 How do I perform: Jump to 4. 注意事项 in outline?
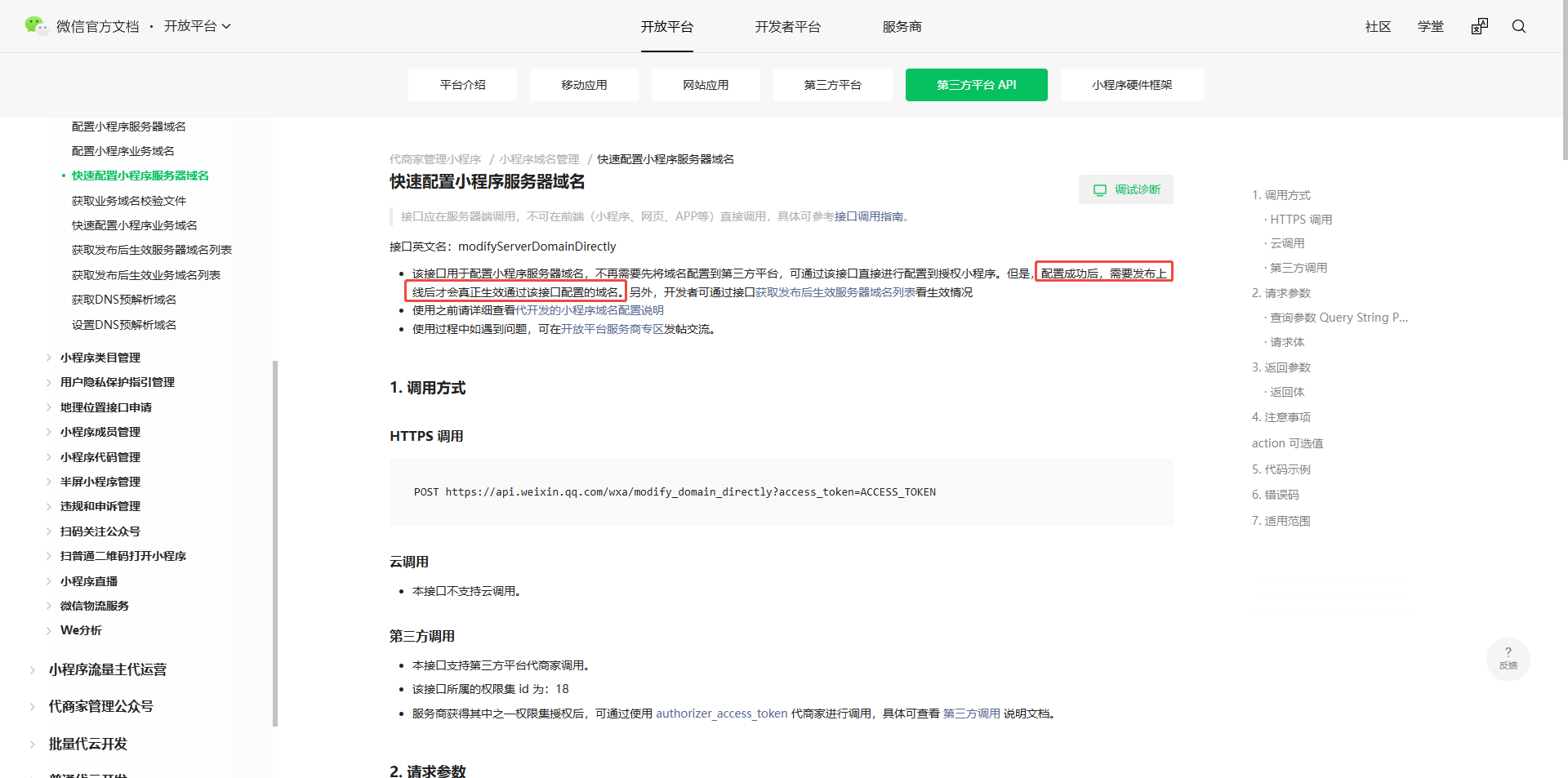click(x=1281, y=417)
